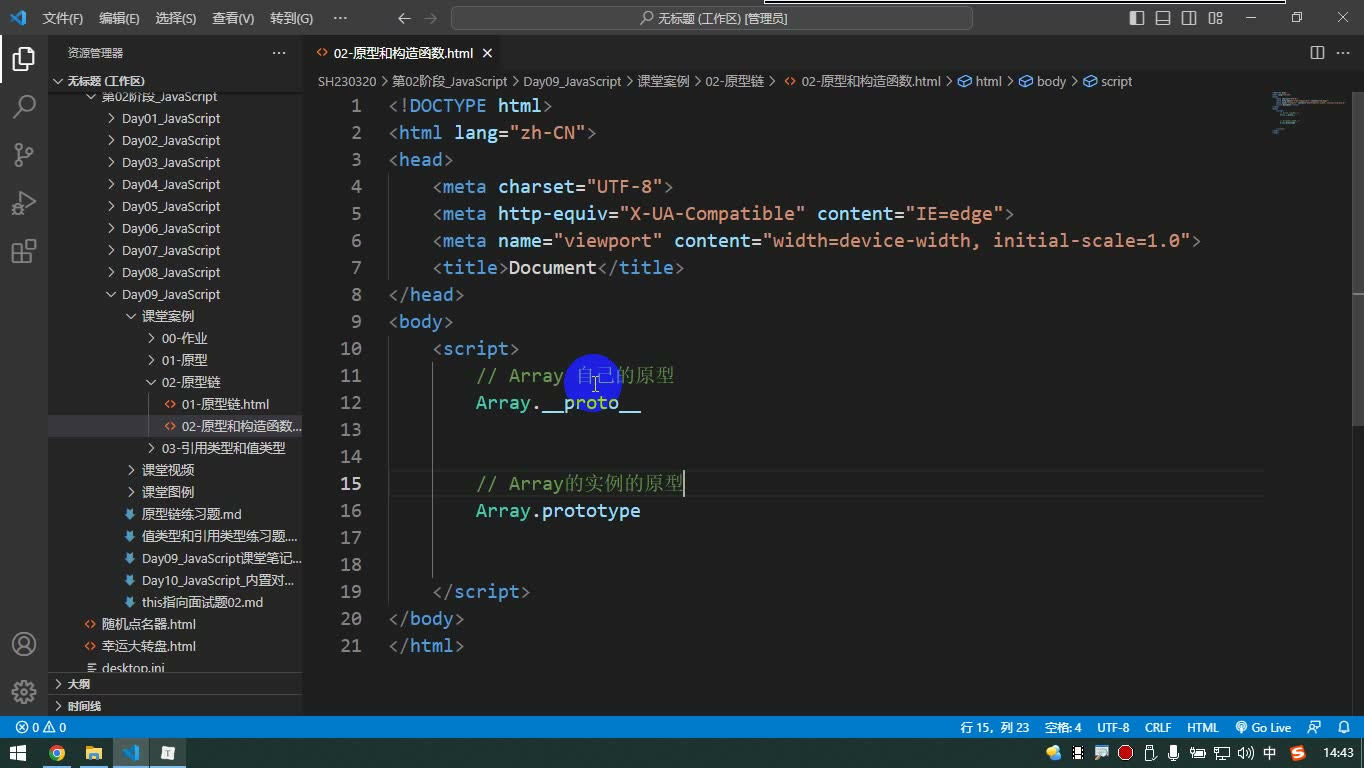
Task: Open 01-原型链.html in the explorer
Action: (x=225, y=404)
